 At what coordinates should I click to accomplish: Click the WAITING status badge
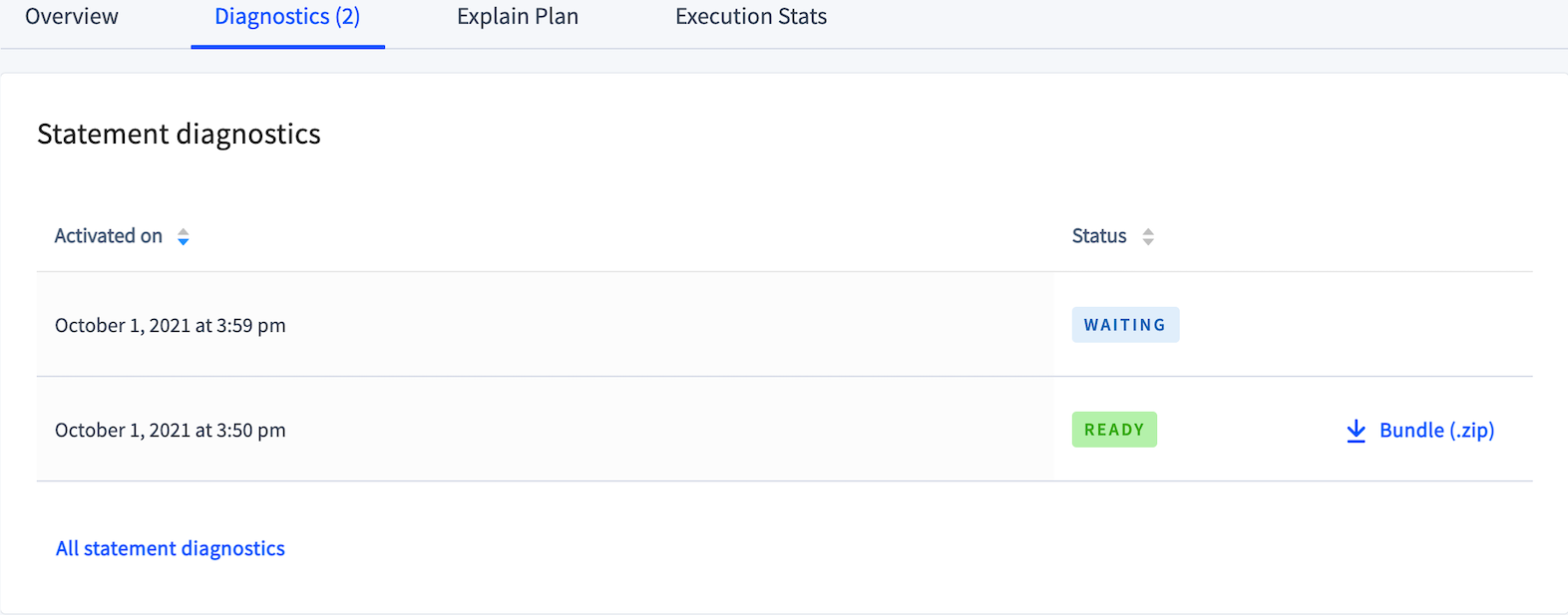[1125, 325]
